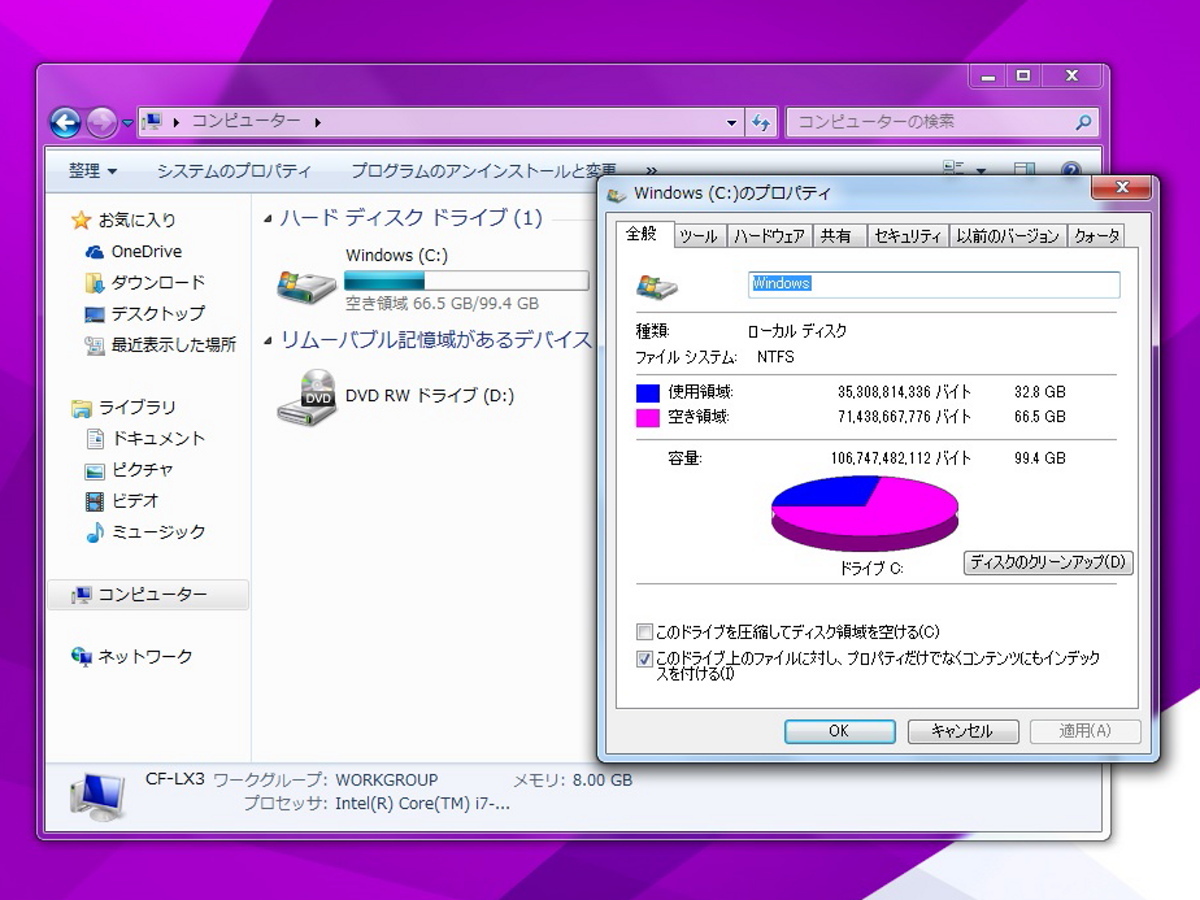Screen dimensions: 1200x900
Task: Select the Windows (C:) drive icon in Explorer
Action: (306, 285)
